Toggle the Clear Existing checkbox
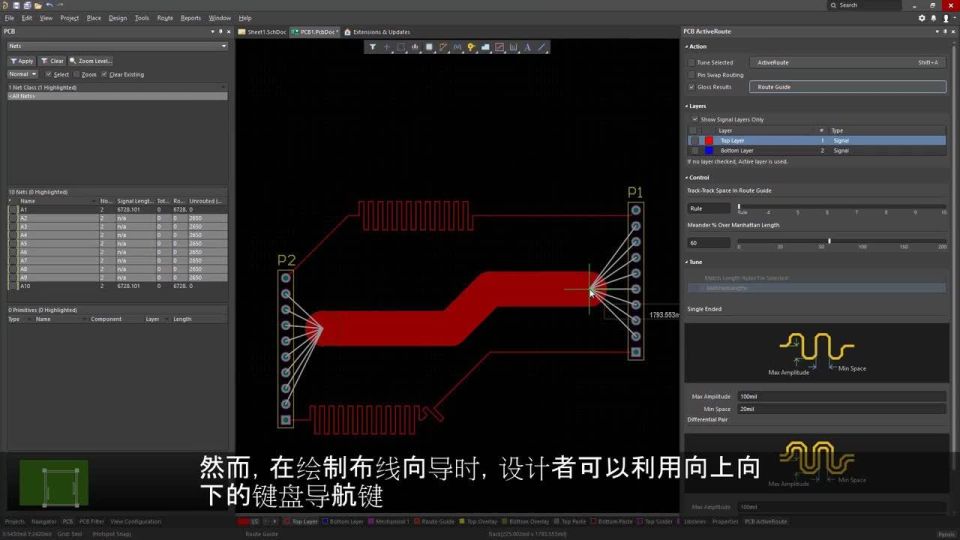The image size is (960, 540). 104,74
